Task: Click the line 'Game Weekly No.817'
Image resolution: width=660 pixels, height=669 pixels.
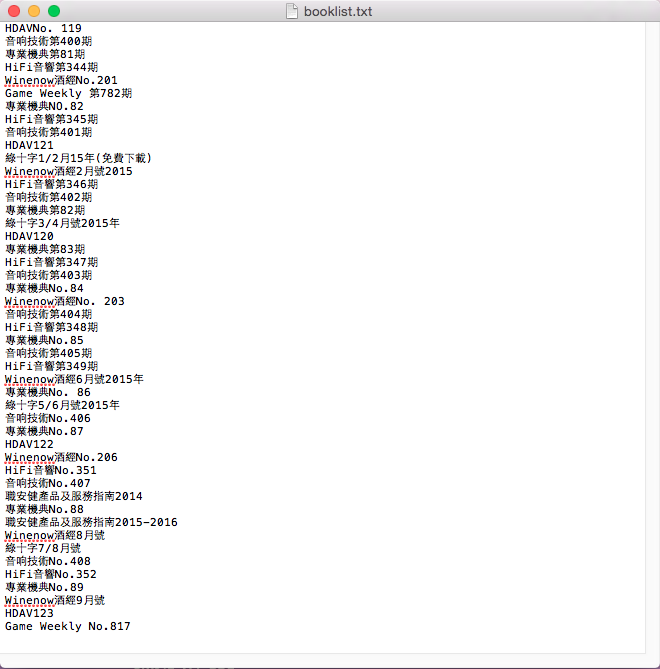Action: 68,626
